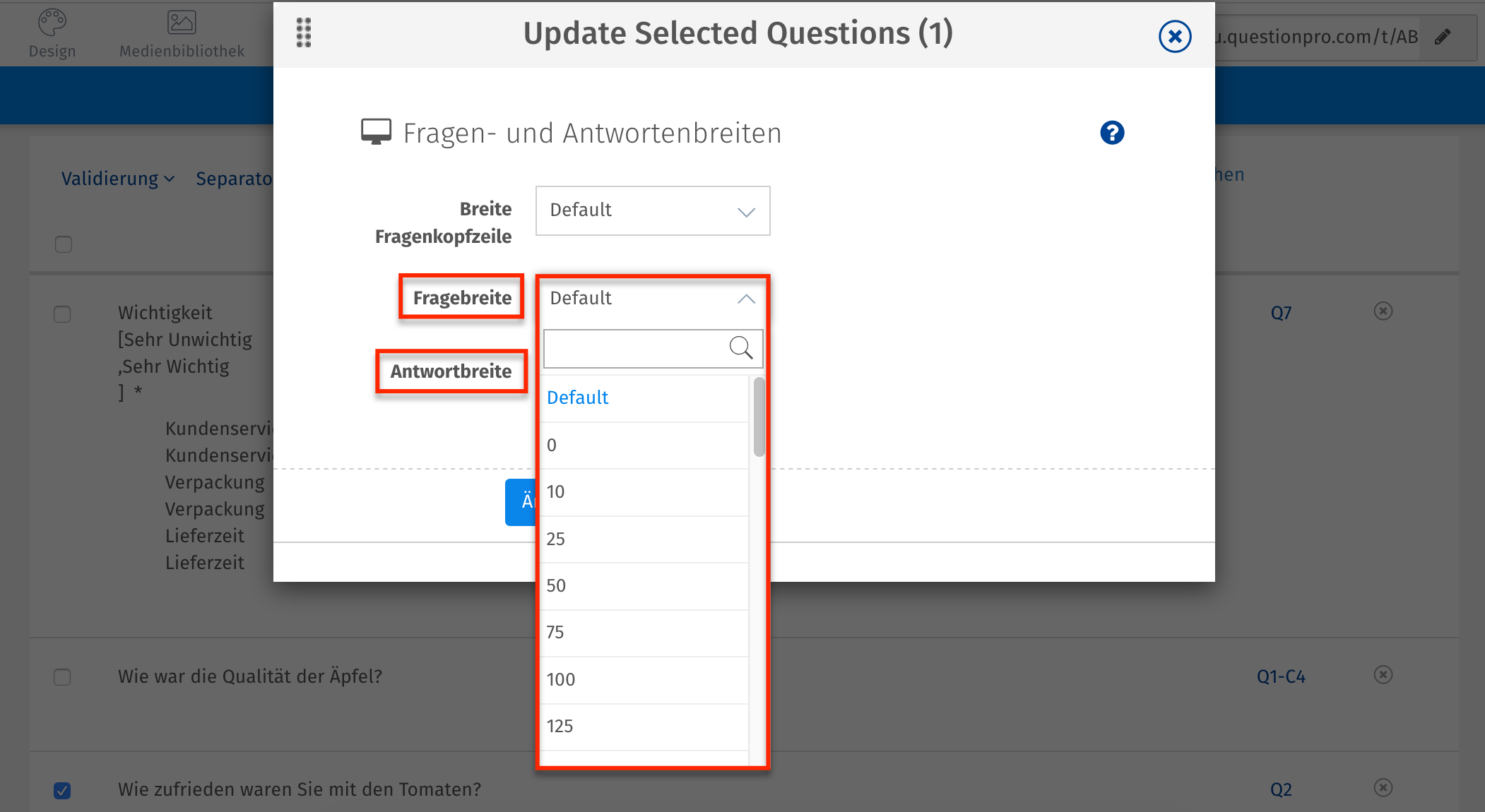The height and width of the screenshot is (812, 1485).
Task: Click the blue help question mark icon
Action: [1112, 133]
